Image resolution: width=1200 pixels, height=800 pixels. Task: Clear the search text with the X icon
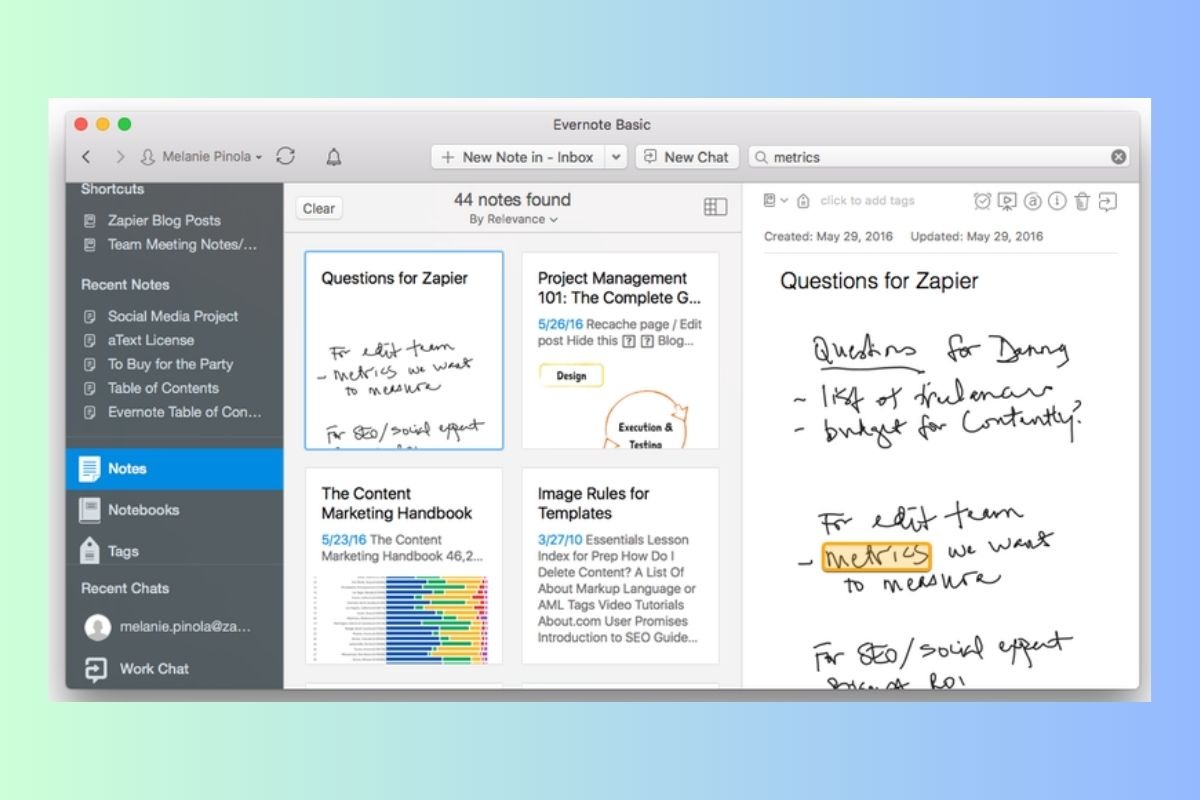click(1118, 157)
